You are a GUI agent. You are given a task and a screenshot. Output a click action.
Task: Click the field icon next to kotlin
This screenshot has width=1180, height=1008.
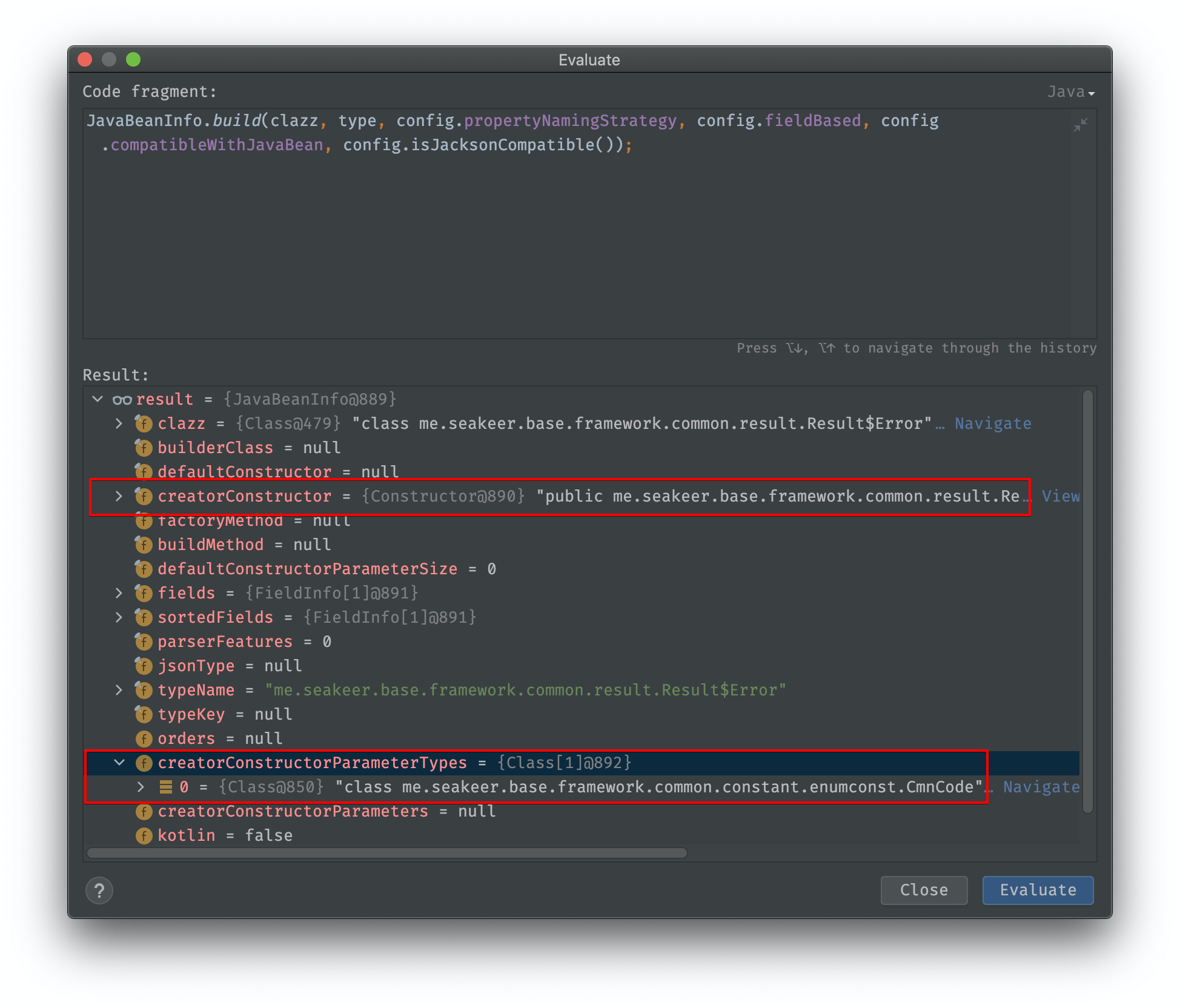[x=144, y=835]
